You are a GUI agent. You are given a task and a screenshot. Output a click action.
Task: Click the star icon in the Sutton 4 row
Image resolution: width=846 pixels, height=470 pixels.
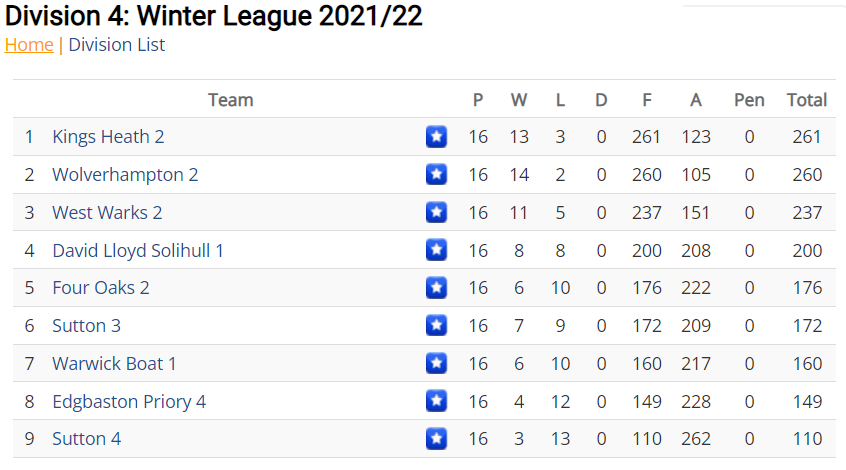(436, 439)
